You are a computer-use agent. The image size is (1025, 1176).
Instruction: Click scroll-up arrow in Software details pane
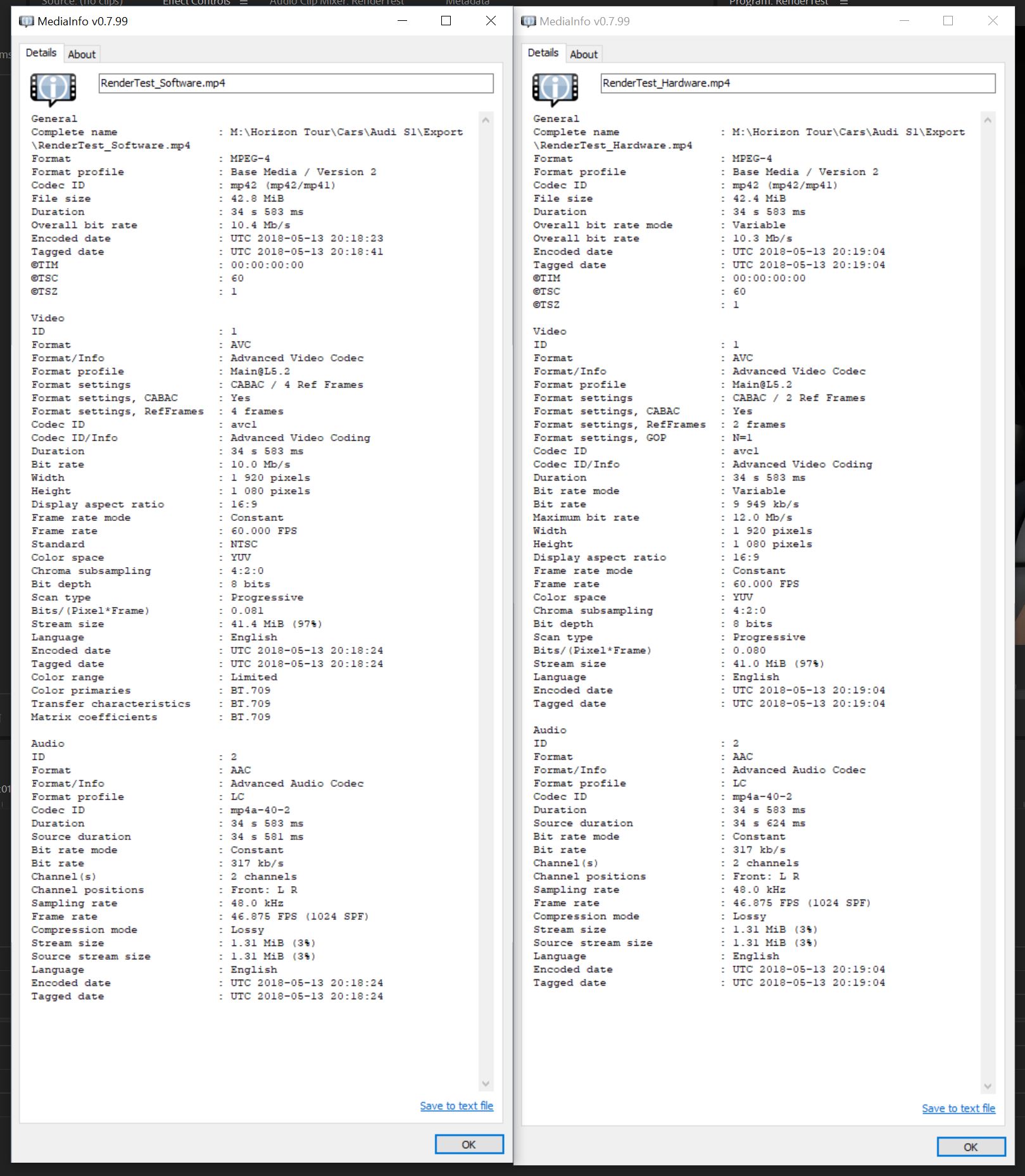click(x=486, y=120)
